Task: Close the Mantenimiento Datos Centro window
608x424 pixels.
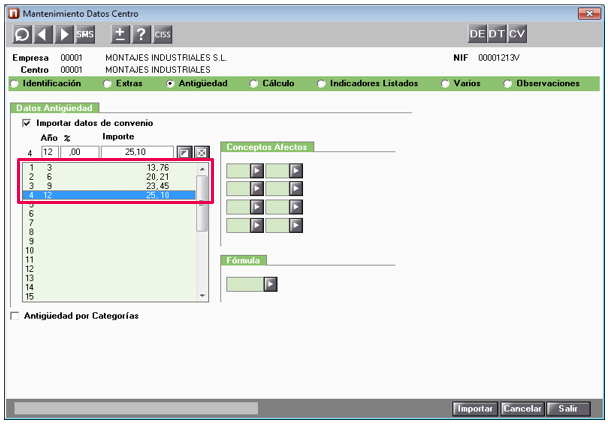Action: [589, 14]
